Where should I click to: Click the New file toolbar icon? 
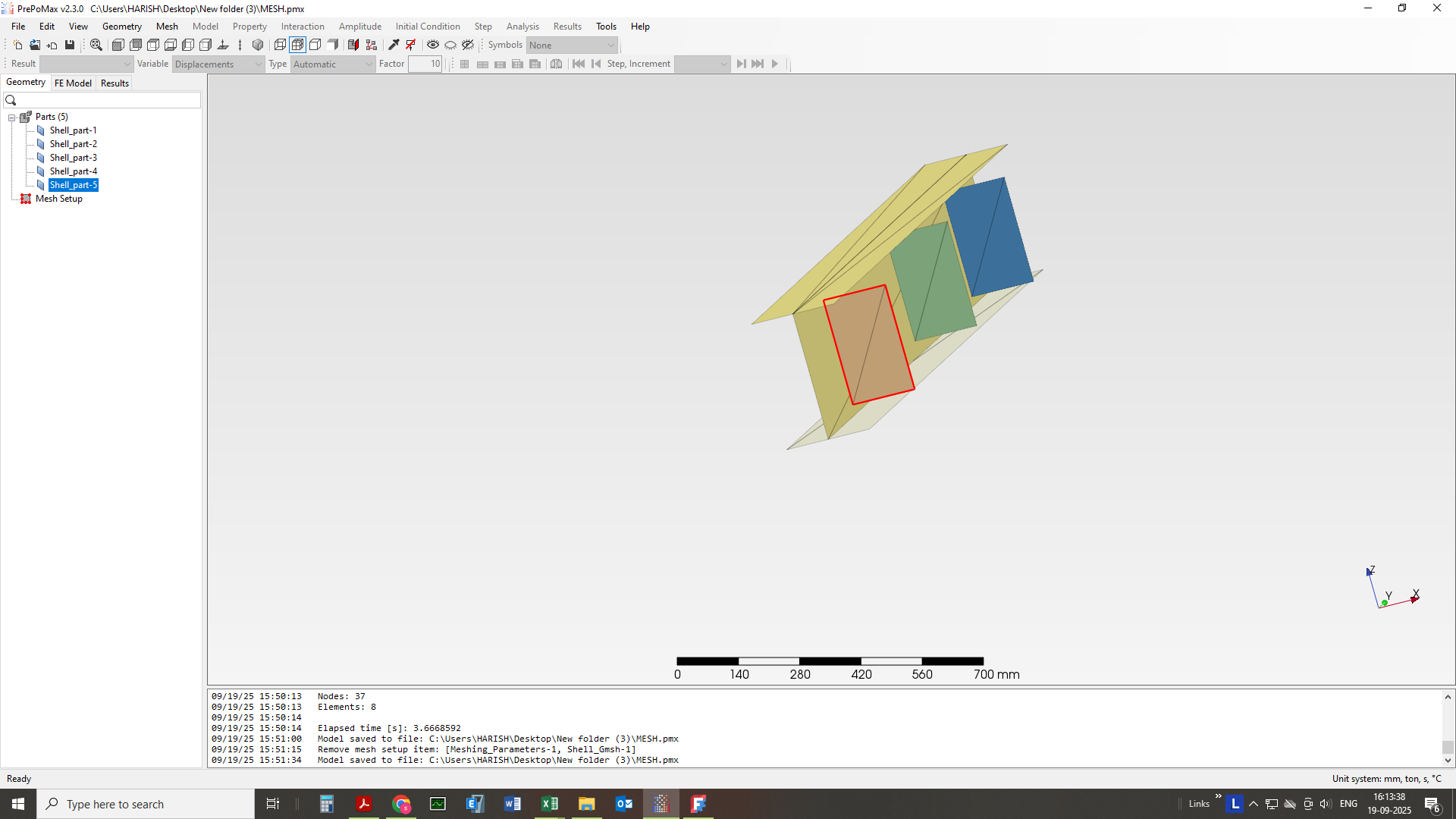coord(17,45)
